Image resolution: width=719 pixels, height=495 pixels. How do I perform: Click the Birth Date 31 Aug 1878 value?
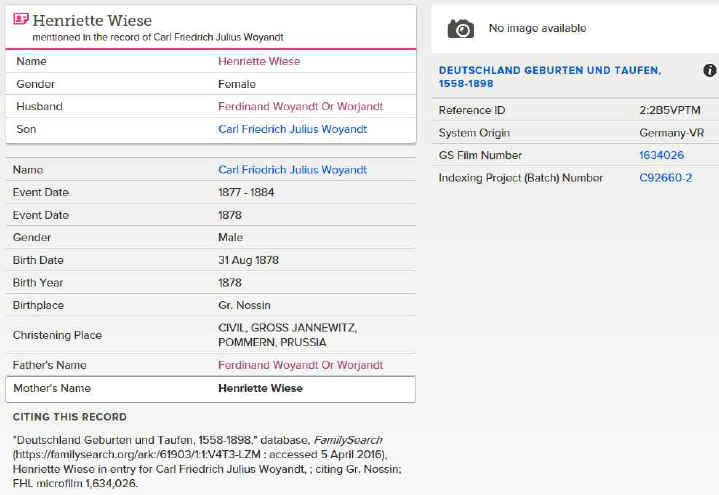(x=248, y=260)
